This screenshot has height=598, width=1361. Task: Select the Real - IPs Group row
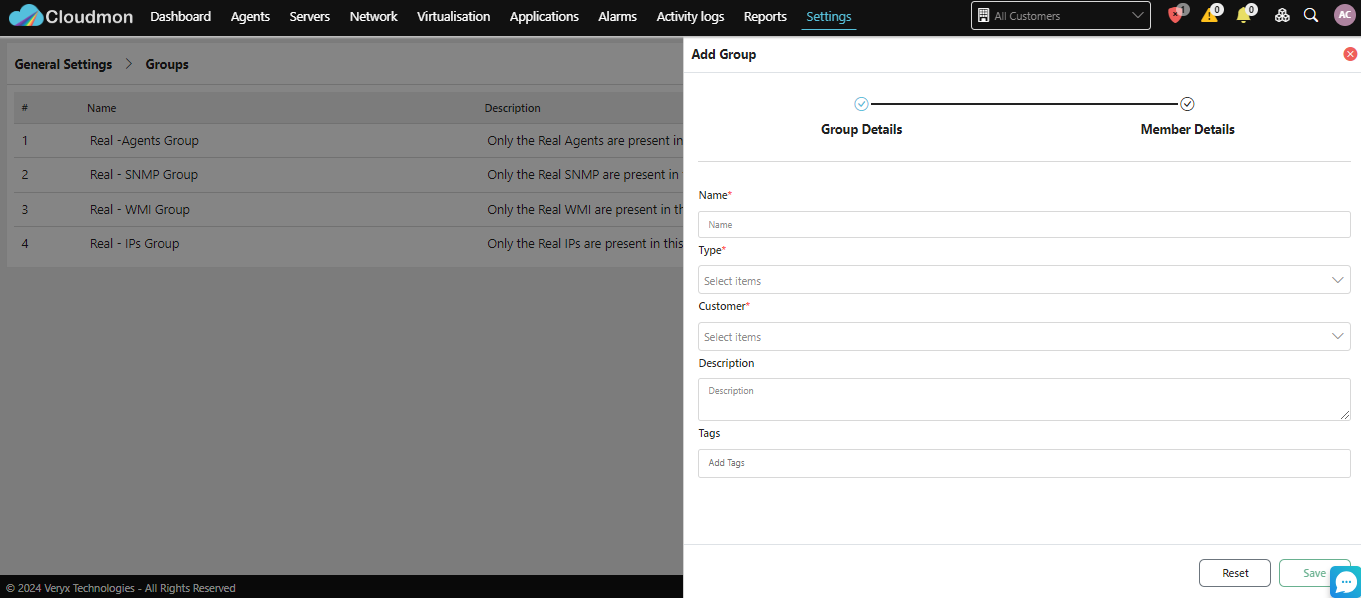pyautogui.click(x=346, y=244)
